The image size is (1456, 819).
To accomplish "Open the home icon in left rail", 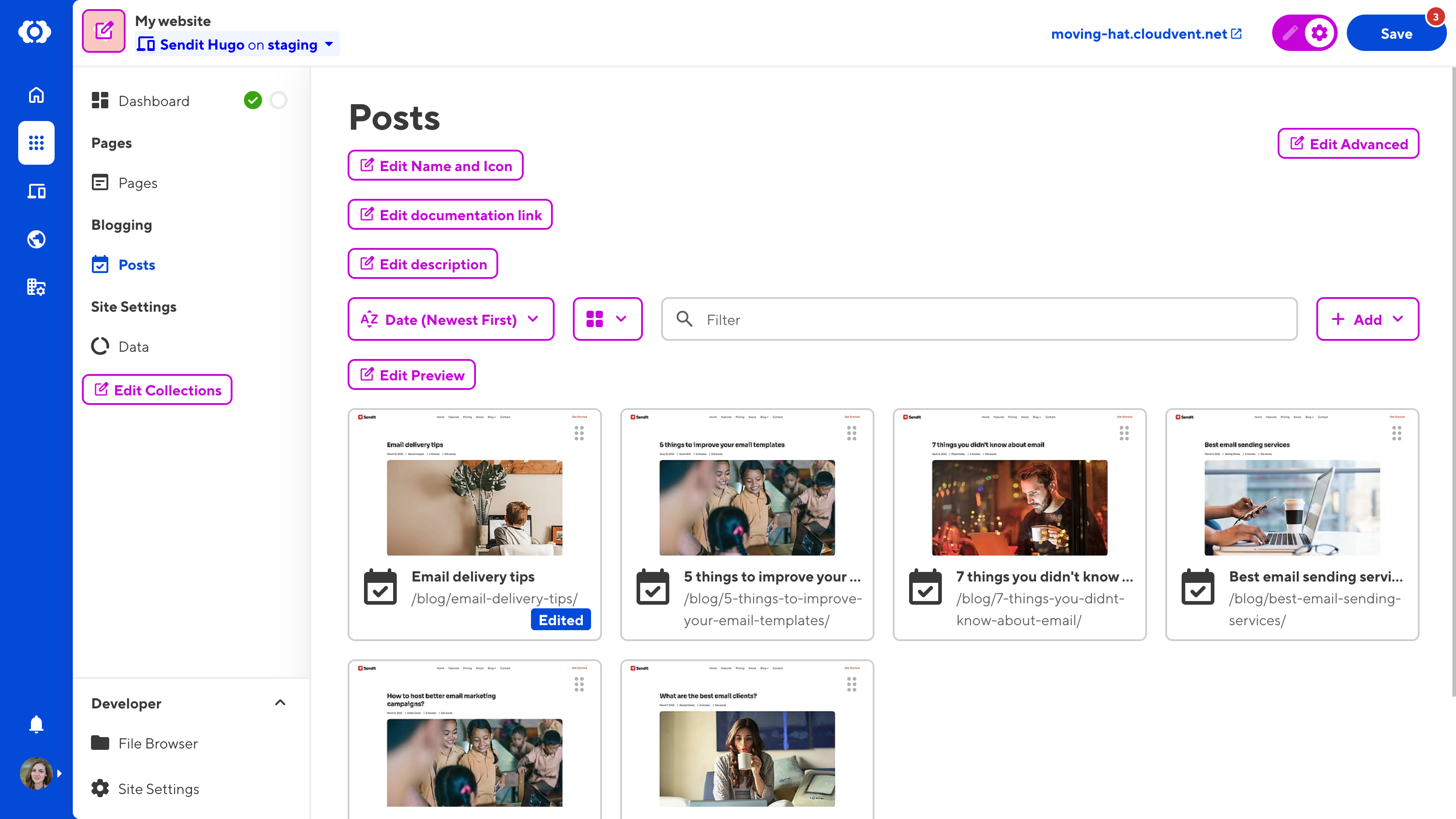I will coord(36,94).
